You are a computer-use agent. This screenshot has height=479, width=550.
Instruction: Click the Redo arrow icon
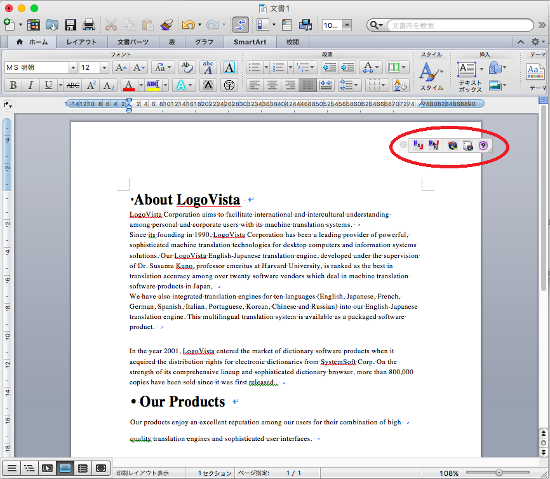[212, 25]
